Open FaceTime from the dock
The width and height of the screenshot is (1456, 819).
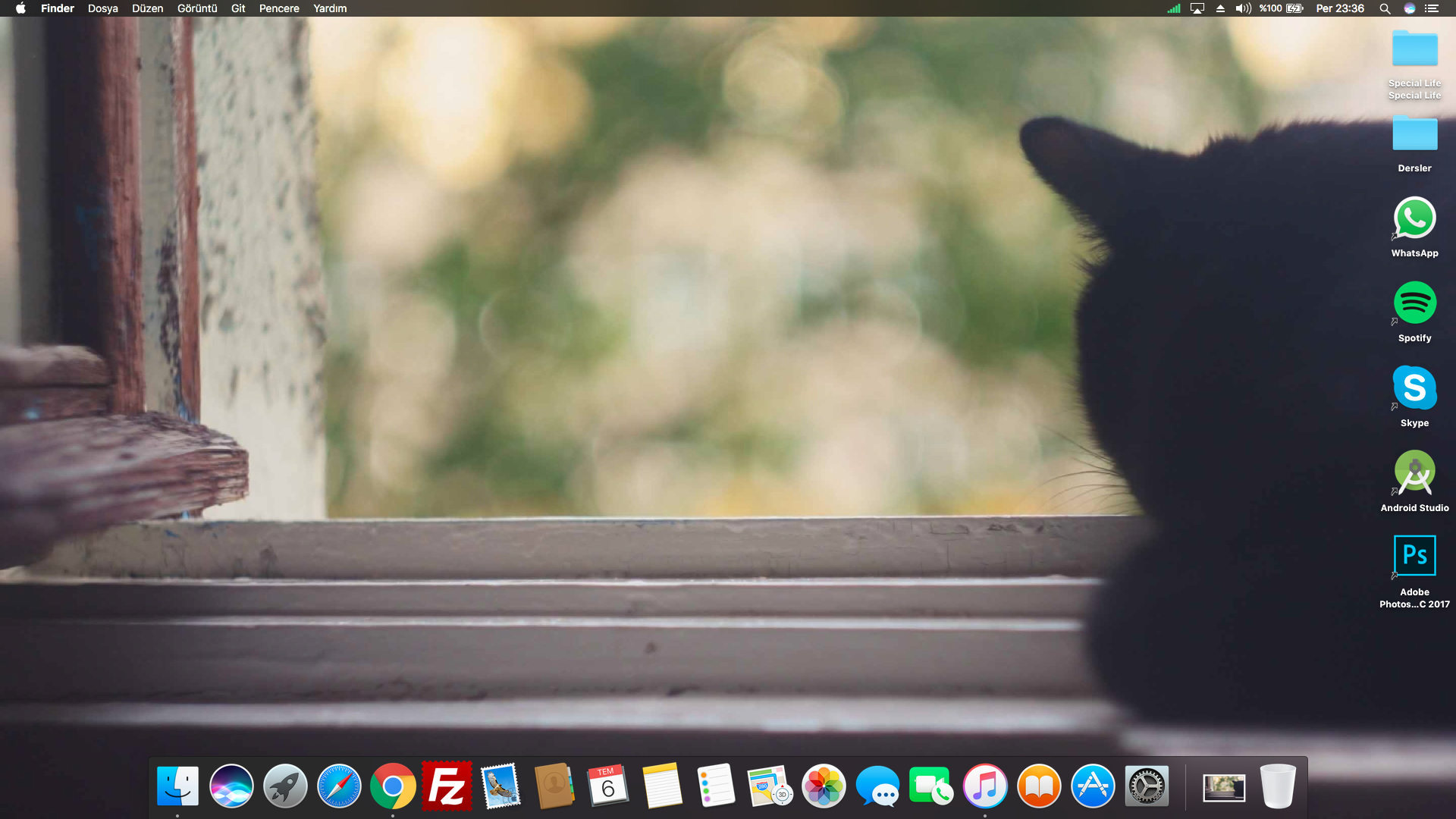click(x=930, y=786)
